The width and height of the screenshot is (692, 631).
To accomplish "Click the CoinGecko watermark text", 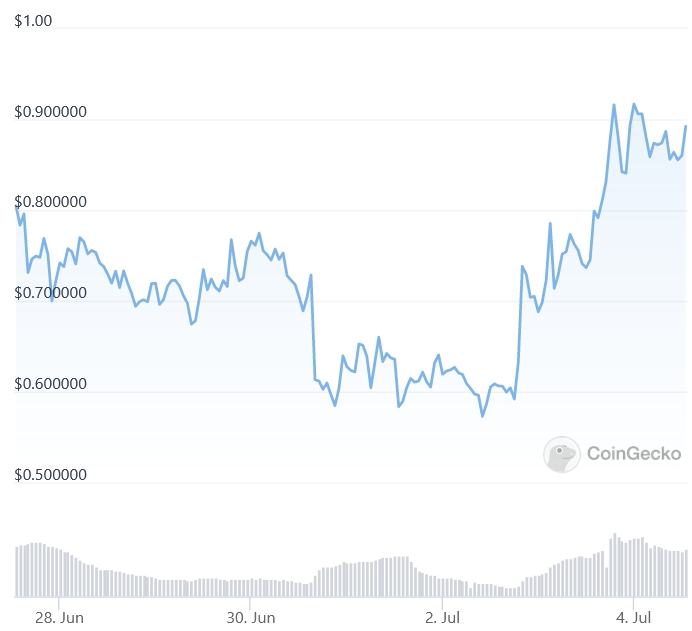I will (x=634, y=454).
